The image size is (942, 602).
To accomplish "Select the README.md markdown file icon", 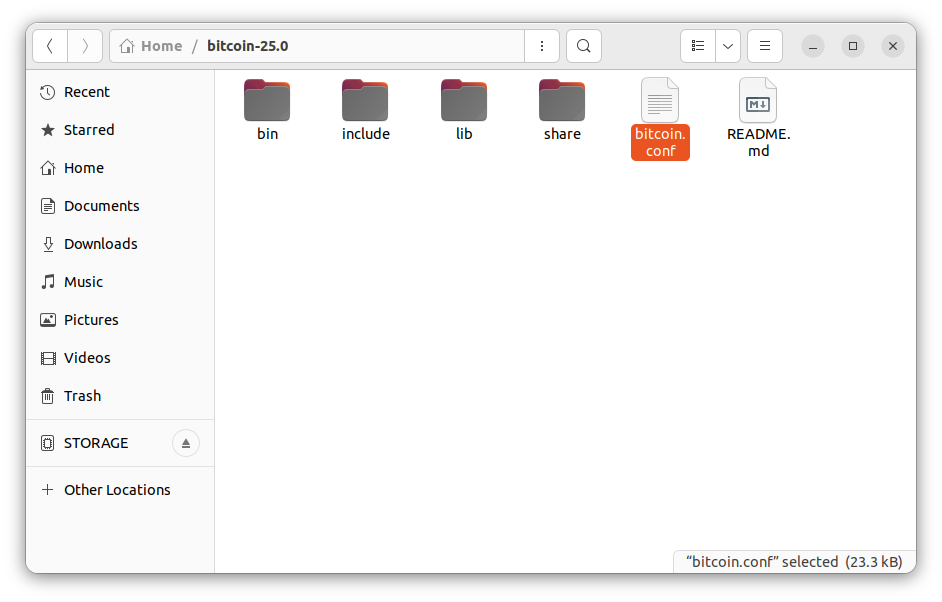I will point(758,100).
